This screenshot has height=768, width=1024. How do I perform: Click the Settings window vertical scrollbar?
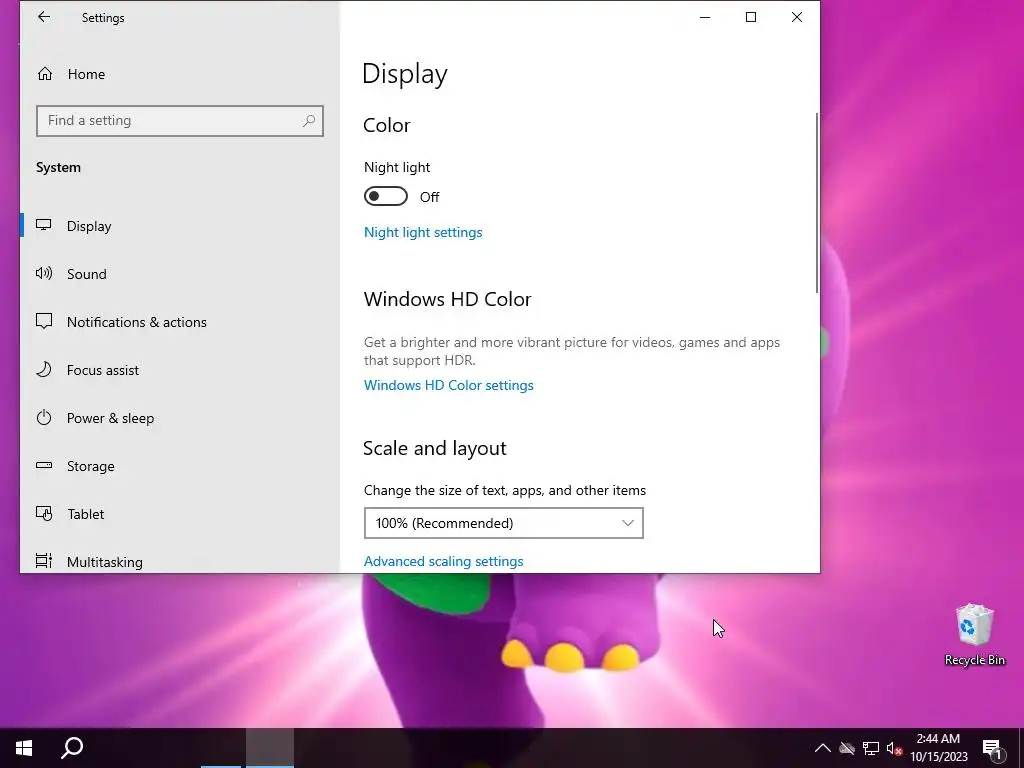click(816, 202)
